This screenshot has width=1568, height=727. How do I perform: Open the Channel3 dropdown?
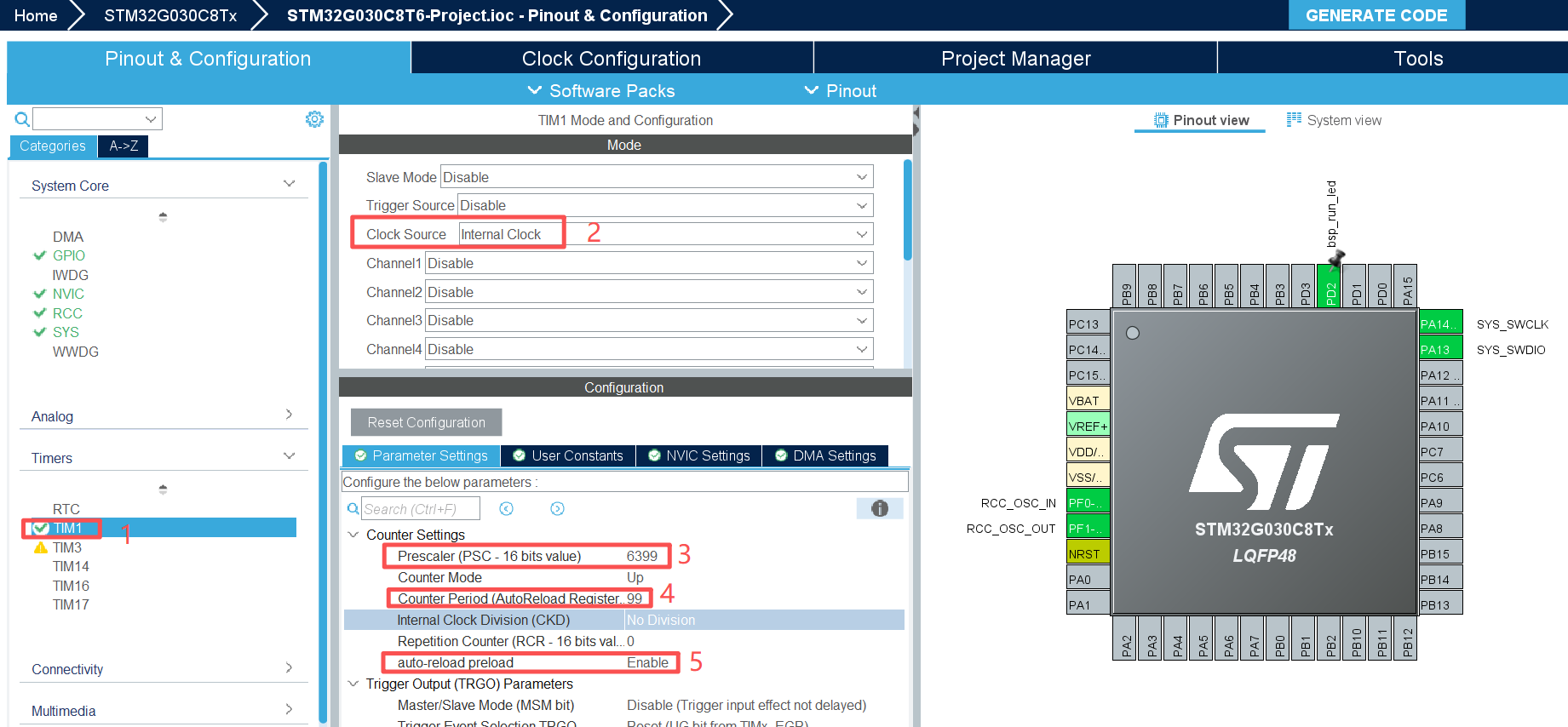click(649, 320)
